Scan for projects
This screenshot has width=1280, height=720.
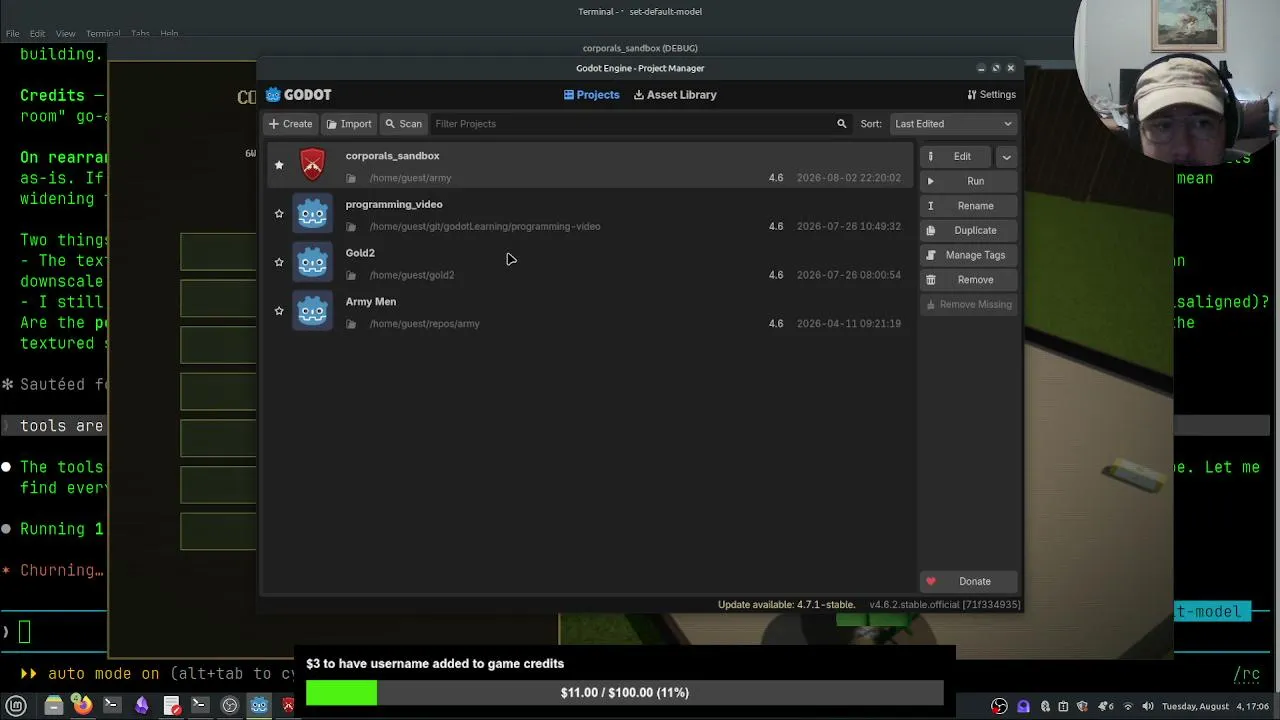[403, 124]
